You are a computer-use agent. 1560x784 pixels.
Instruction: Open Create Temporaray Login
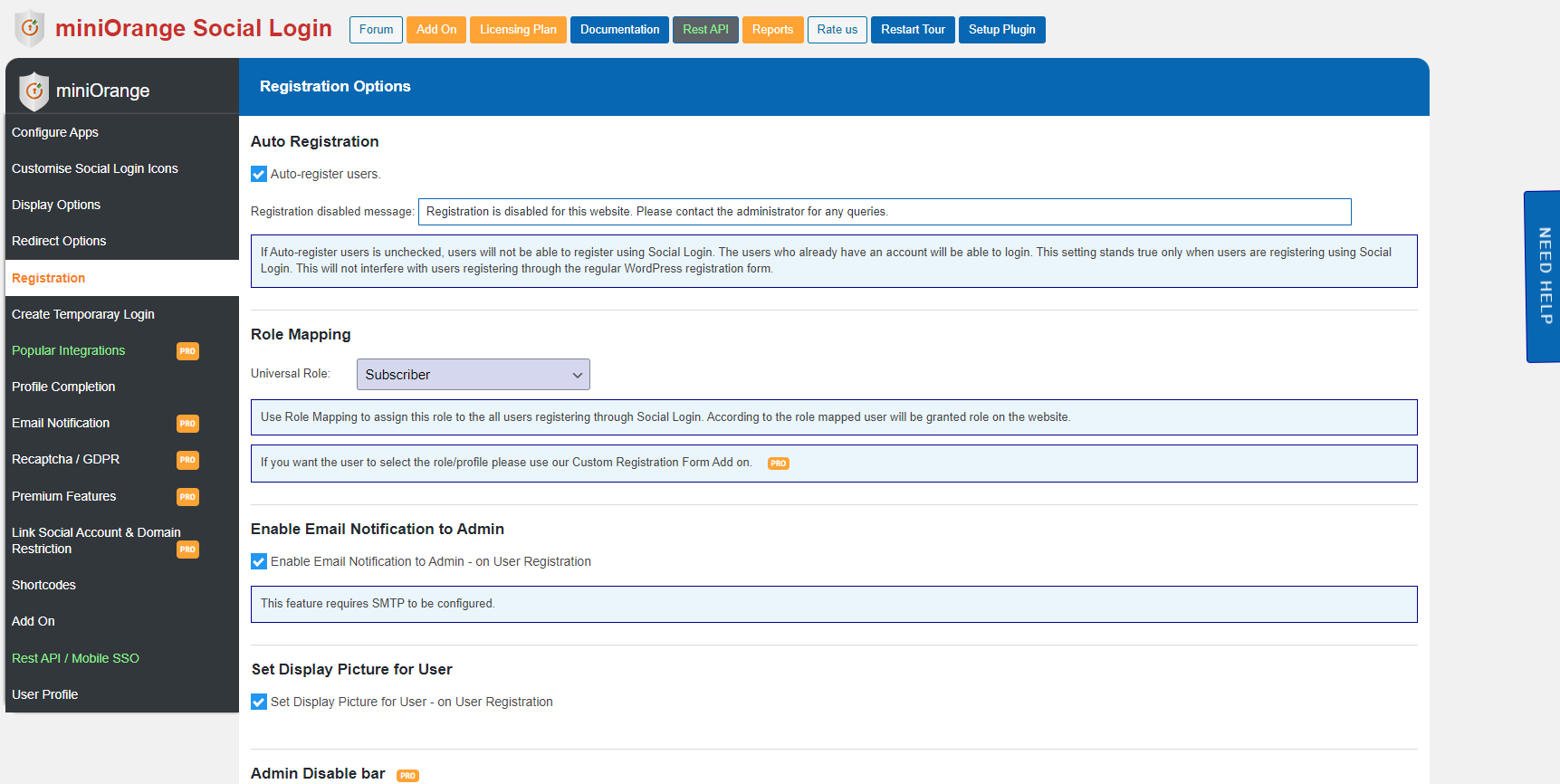(122, 314)
